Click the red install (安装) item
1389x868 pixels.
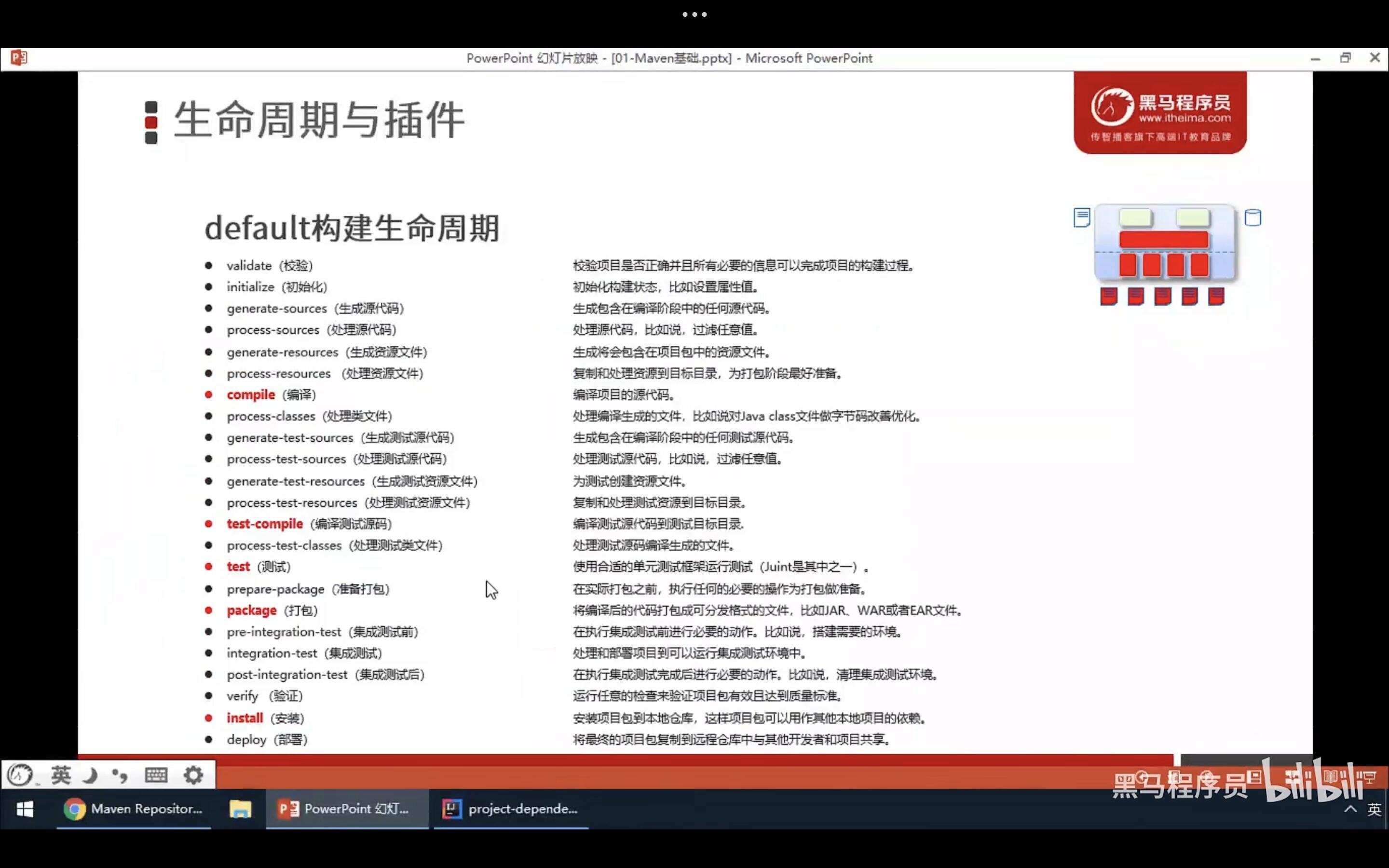pos(265,718)
